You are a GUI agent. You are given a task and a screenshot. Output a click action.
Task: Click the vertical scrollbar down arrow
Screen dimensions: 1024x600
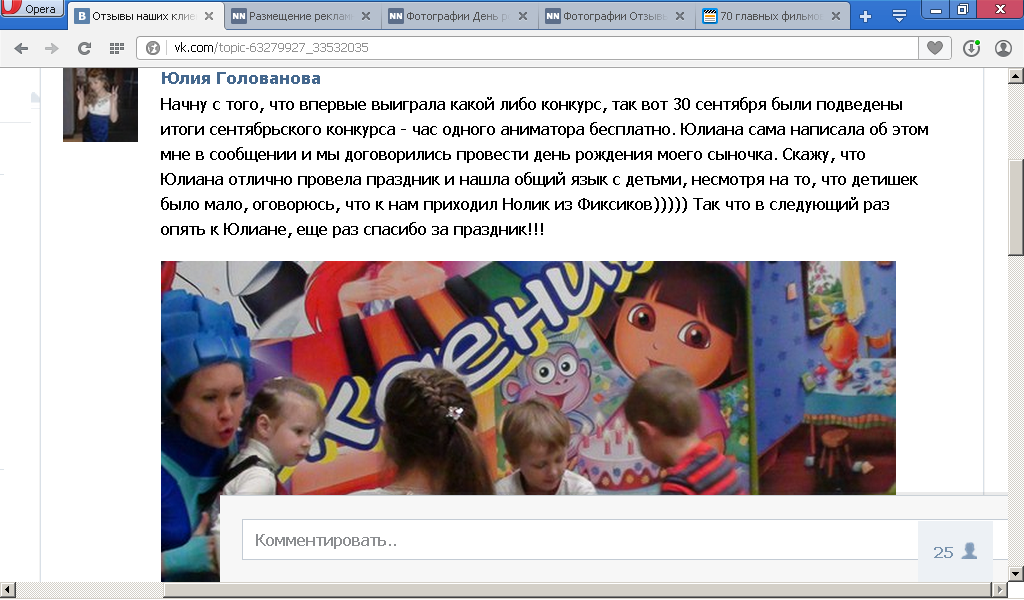coord(1016,574)
